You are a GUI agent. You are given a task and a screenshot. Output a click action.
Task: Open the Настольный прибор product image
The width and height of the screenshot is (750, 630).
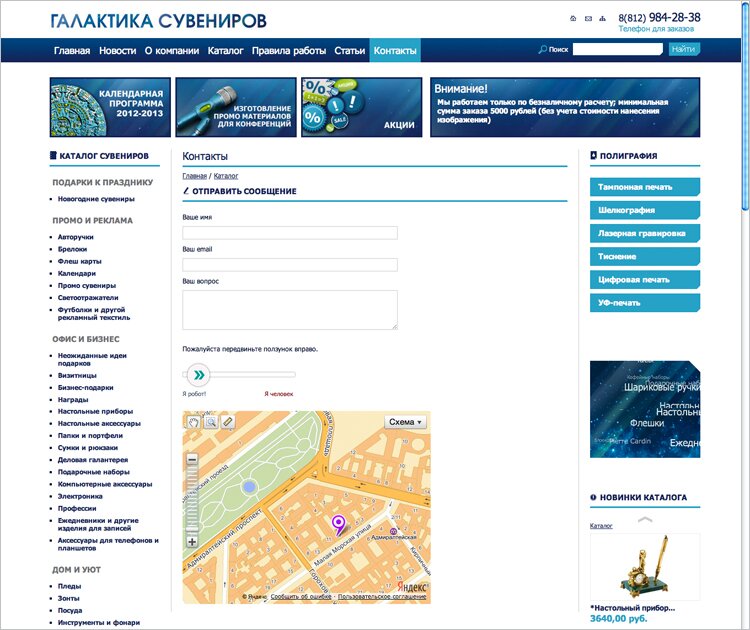click(x=645, y=567)
